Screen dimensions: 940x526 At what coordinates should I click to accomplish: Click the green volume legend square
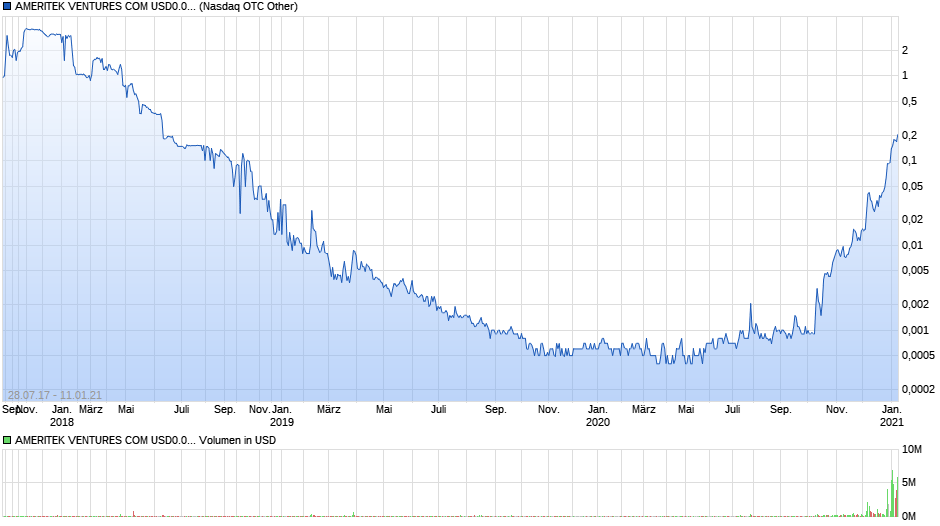pyautogui.click(x=7, y=440)
